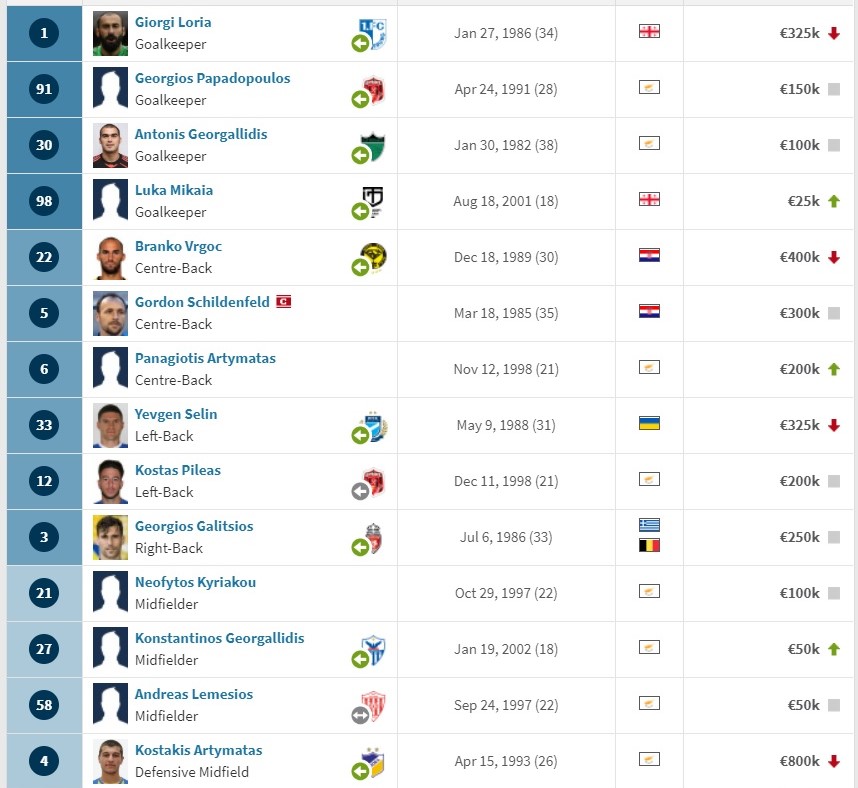The image size is (858, 788).
Task: Click the Georgia flag in Luka Mikaia's row
Action: (x=649, y=199)
